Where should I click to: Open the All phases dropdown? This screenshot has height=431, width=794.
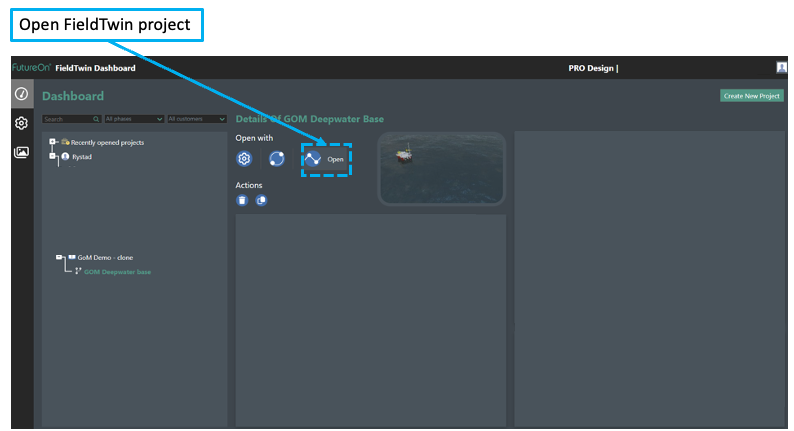point(134,119)
